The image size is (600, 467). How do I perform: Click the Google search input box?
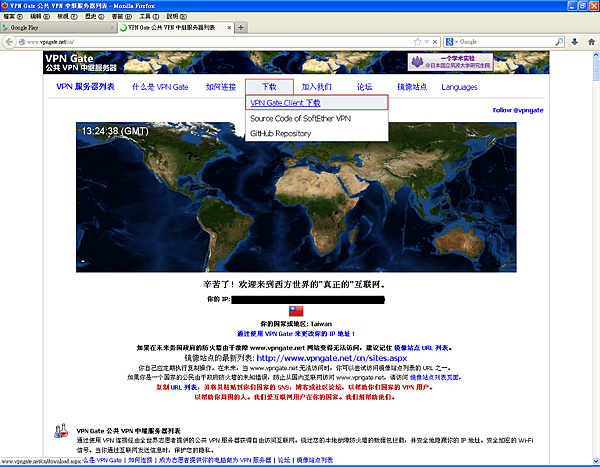(506, 42)
